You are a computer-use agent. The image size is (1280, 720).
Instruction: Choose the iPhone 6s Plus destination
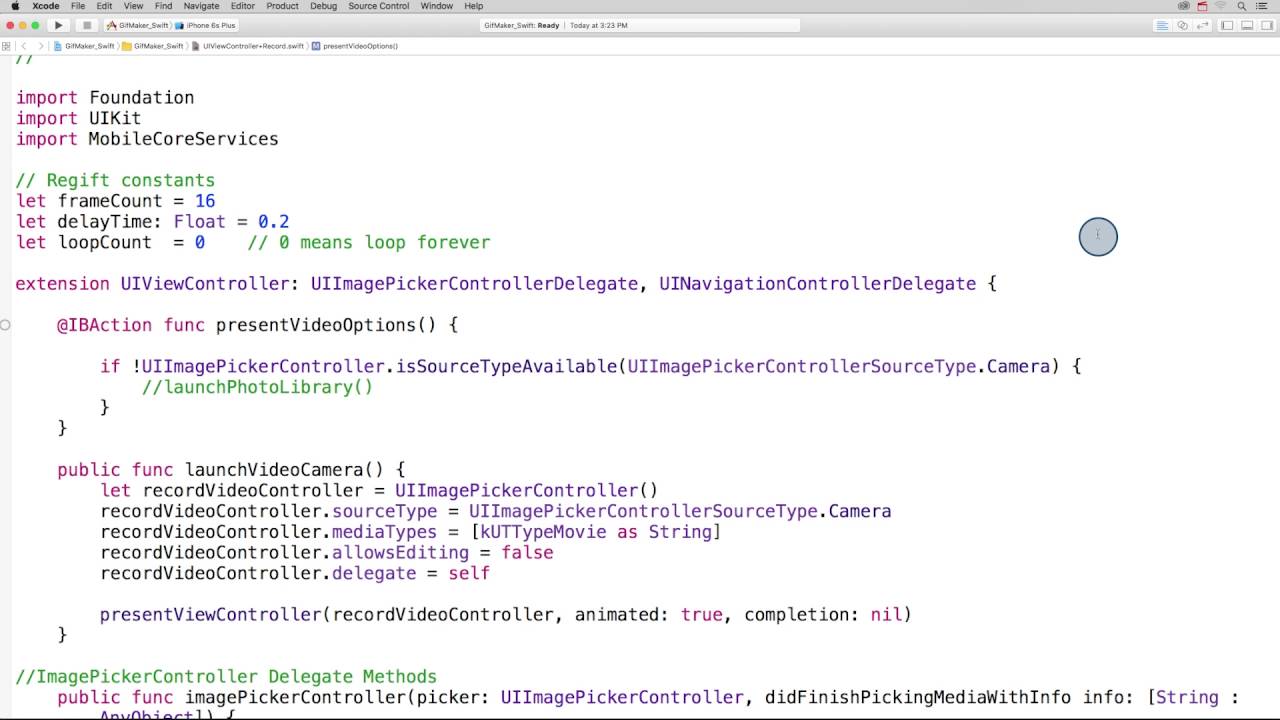coord(208,25)
